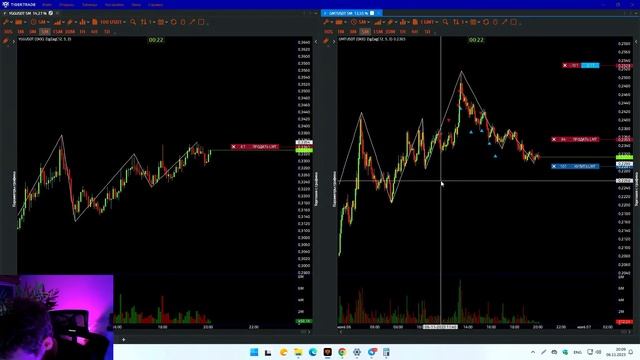This screenshot has width=640, height=360.
Task: Select 3M timeframe in GMTUSDT chart
Action: point(353,31)
